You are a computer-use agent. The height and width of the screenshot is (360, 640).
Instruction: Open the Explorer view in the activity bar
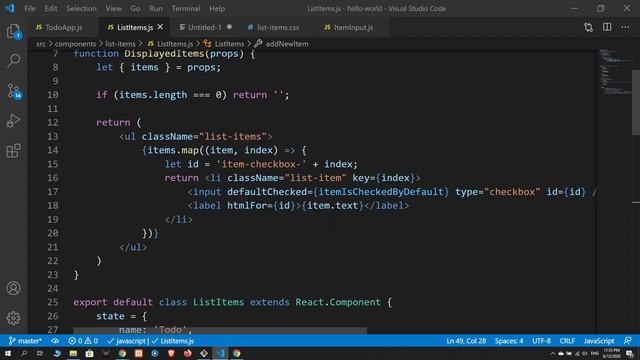click(13, 31)
